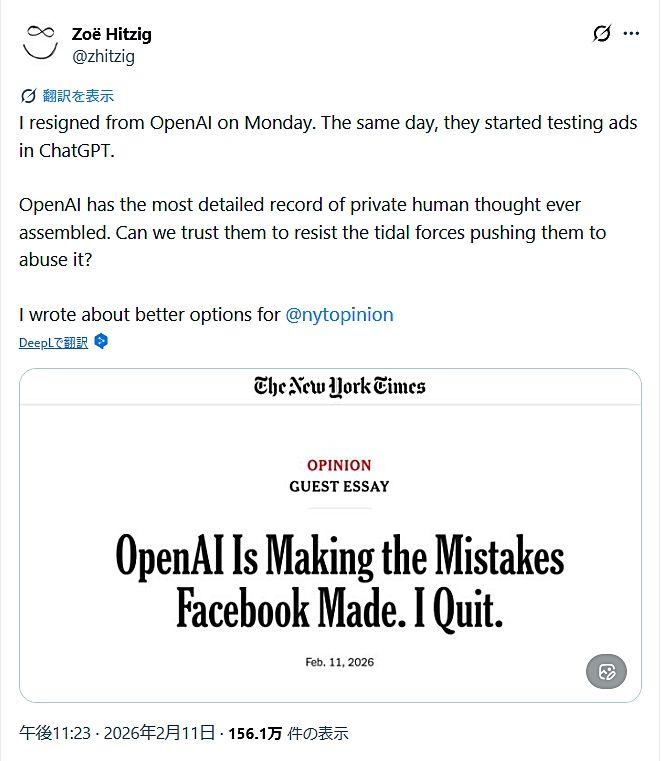Click The New York Times logo in card

pos(339,386)
